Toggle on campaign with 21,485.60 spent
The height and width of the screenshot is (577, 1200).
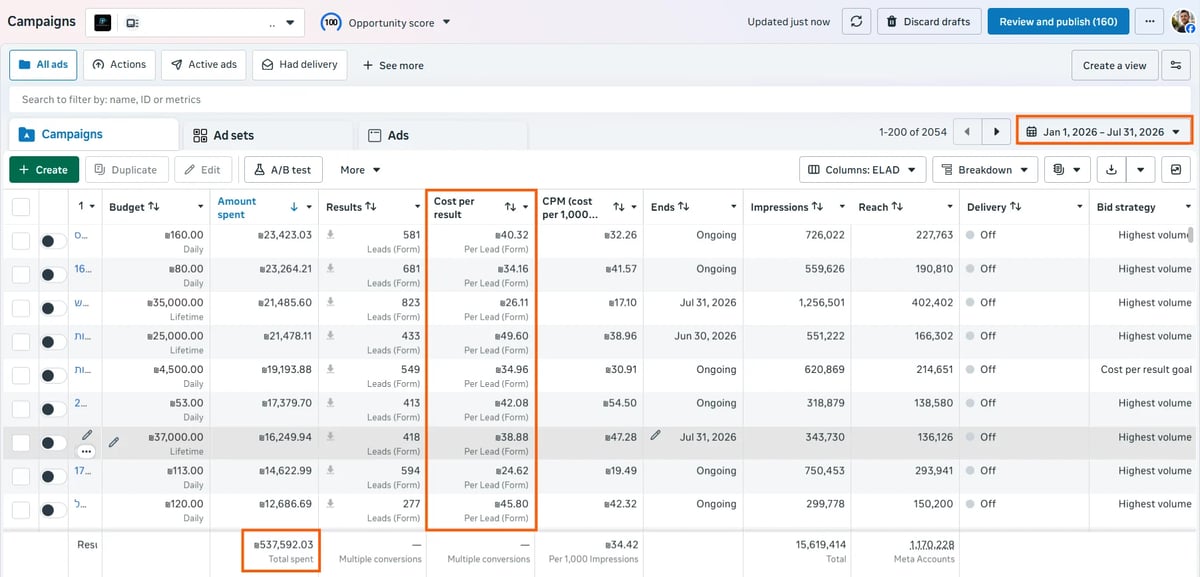(53, 309)
